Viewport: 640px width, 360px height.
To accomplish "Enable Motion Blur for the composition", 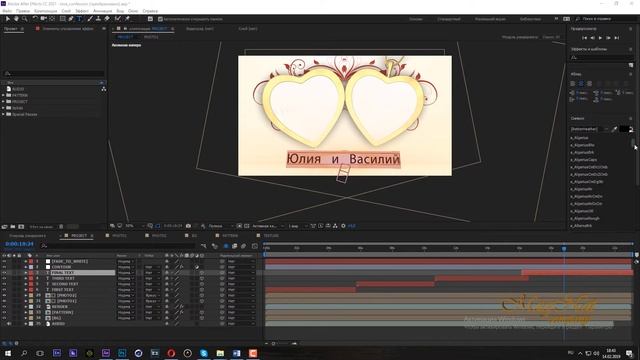I will click(243, 246).
